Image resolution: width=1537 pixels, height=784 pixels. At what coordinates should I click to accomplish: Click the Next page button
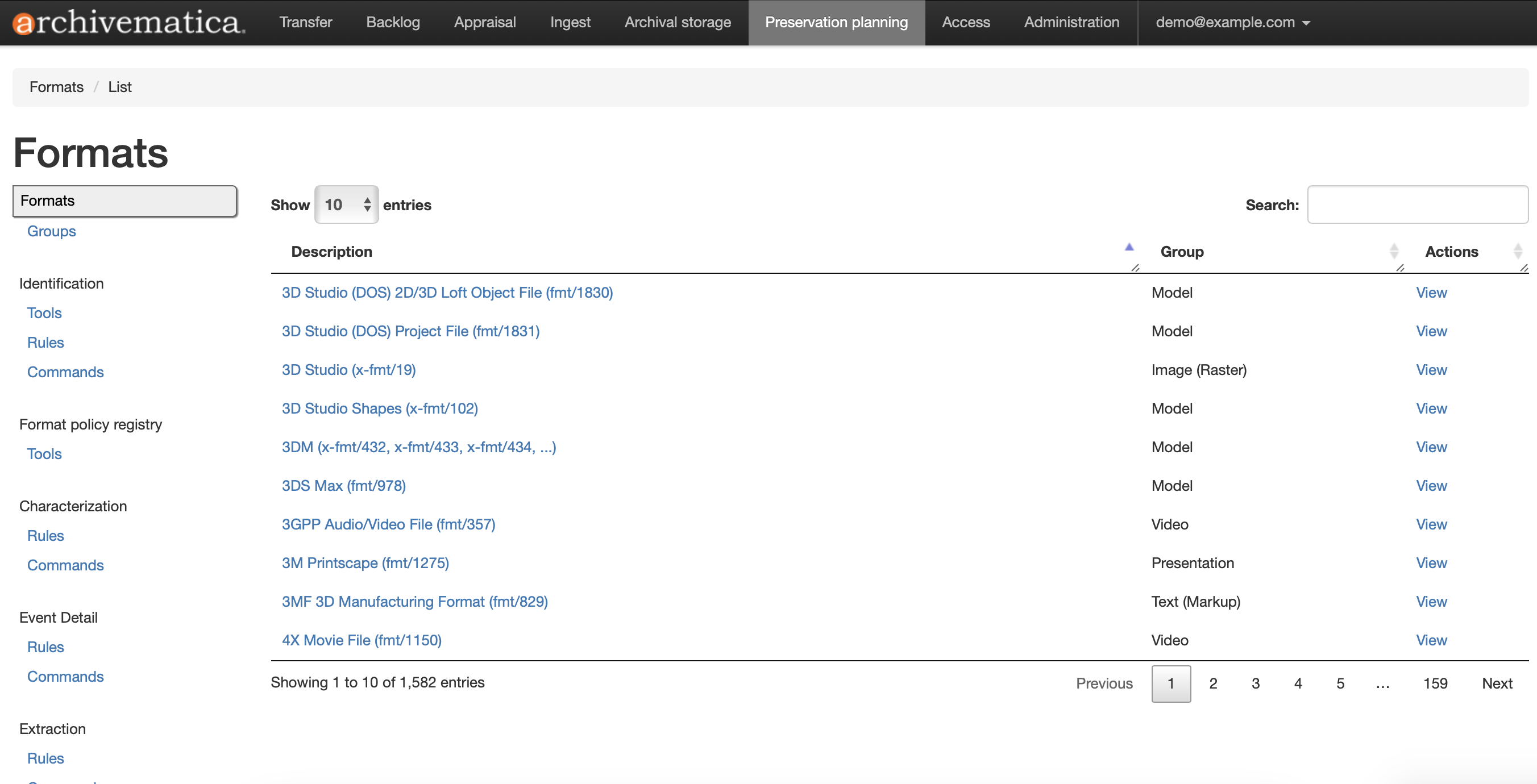coord(1497,684)
